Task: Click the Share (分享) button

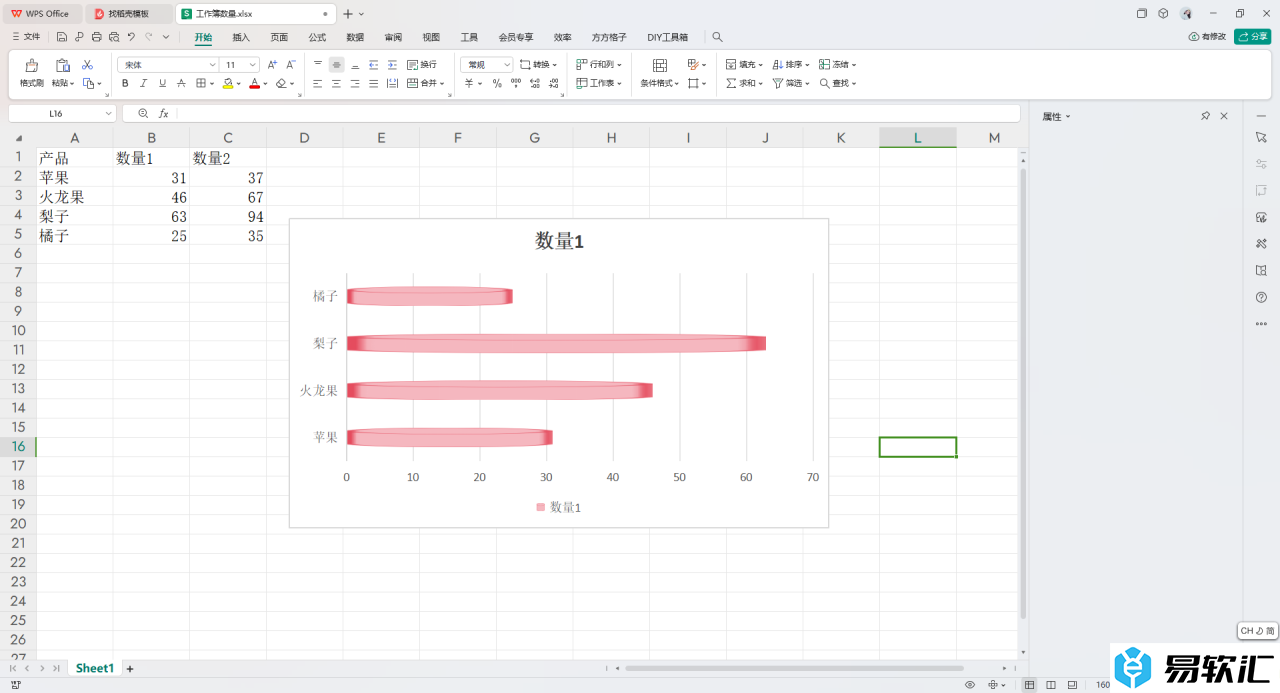Action: (x=1253, y=37)
